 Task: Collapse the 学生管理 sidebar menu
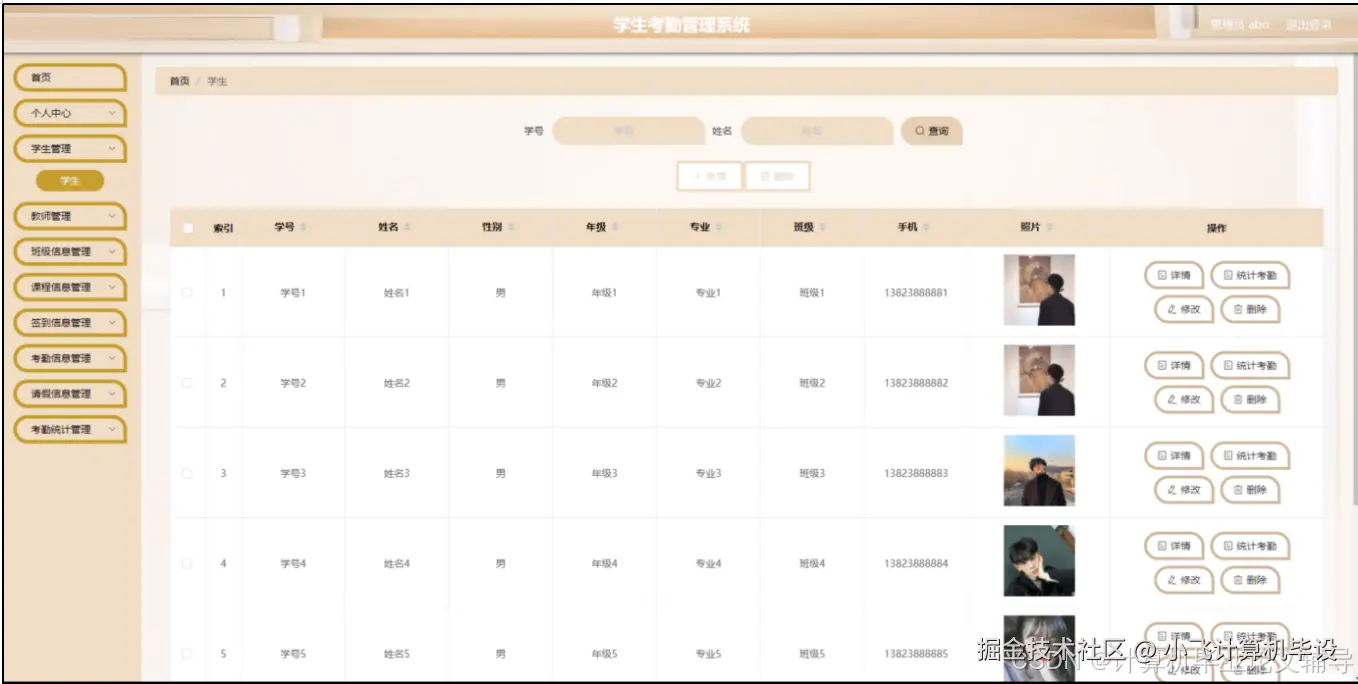[x=70, y=148]
